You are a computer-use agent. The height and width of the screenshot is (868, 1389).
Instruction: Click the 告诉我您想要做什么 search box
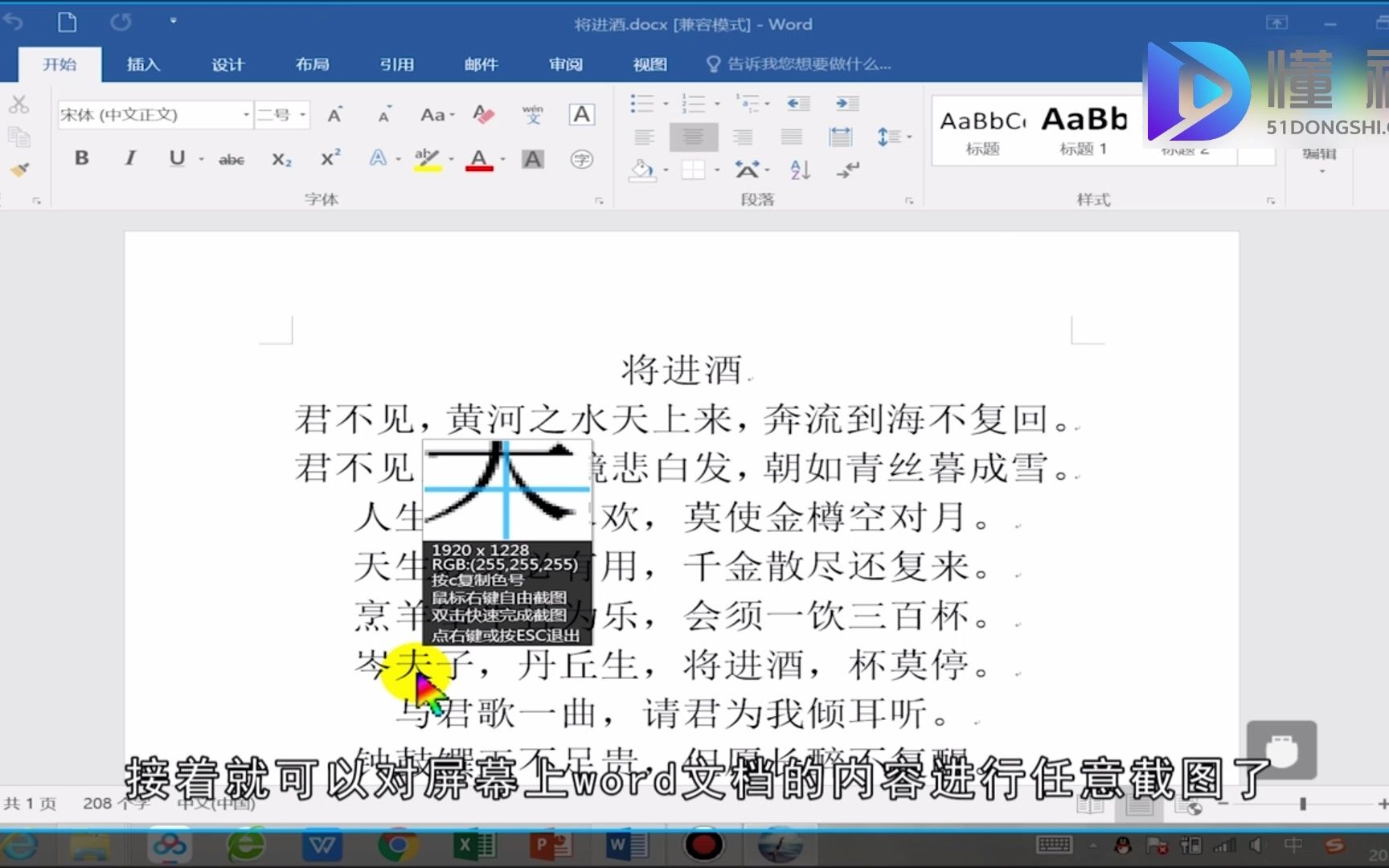[800, 64]
